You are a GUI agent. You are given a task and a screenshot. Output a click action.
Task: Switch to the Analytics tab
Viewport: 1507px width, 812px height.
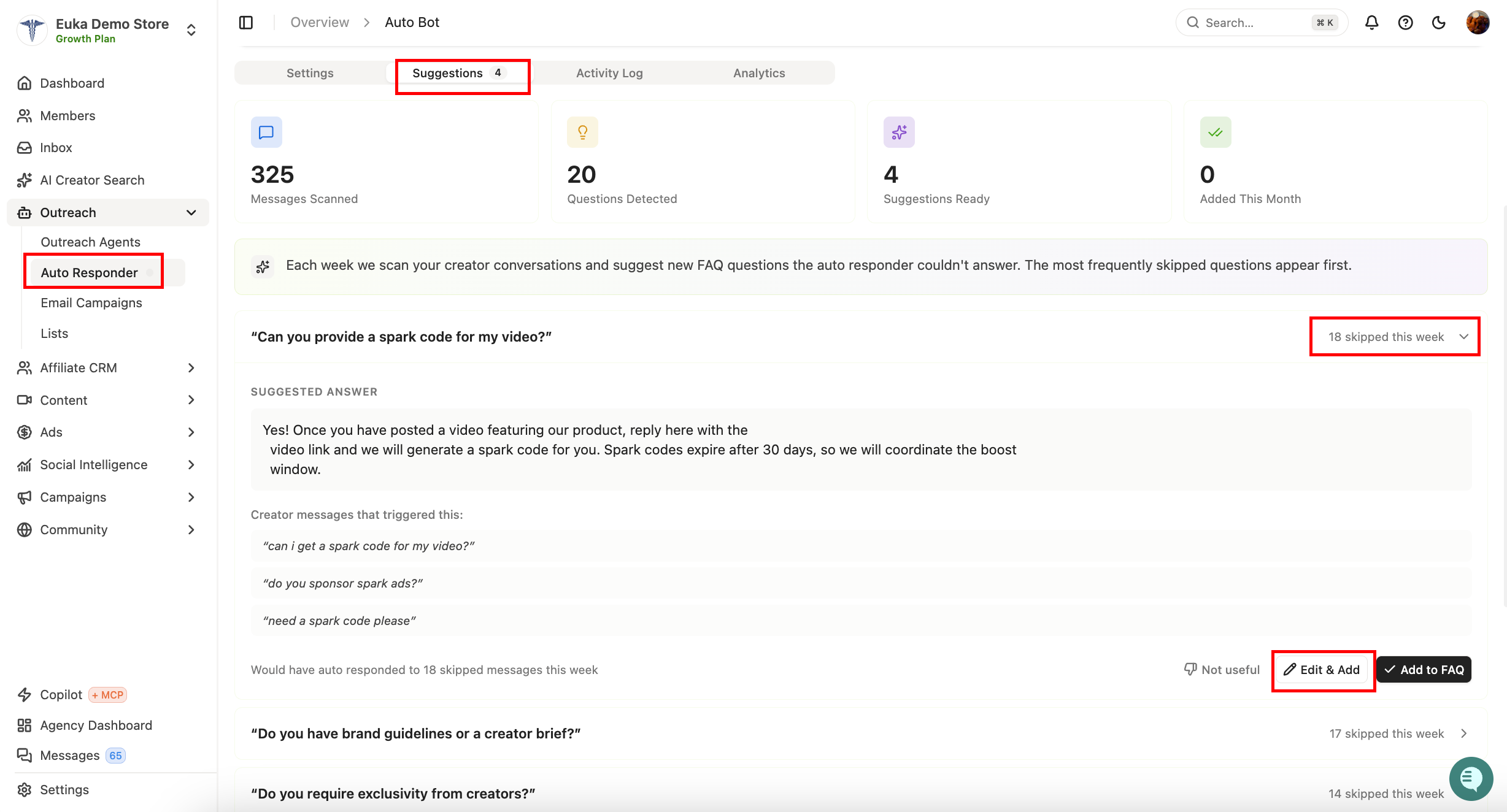(759, 73)
